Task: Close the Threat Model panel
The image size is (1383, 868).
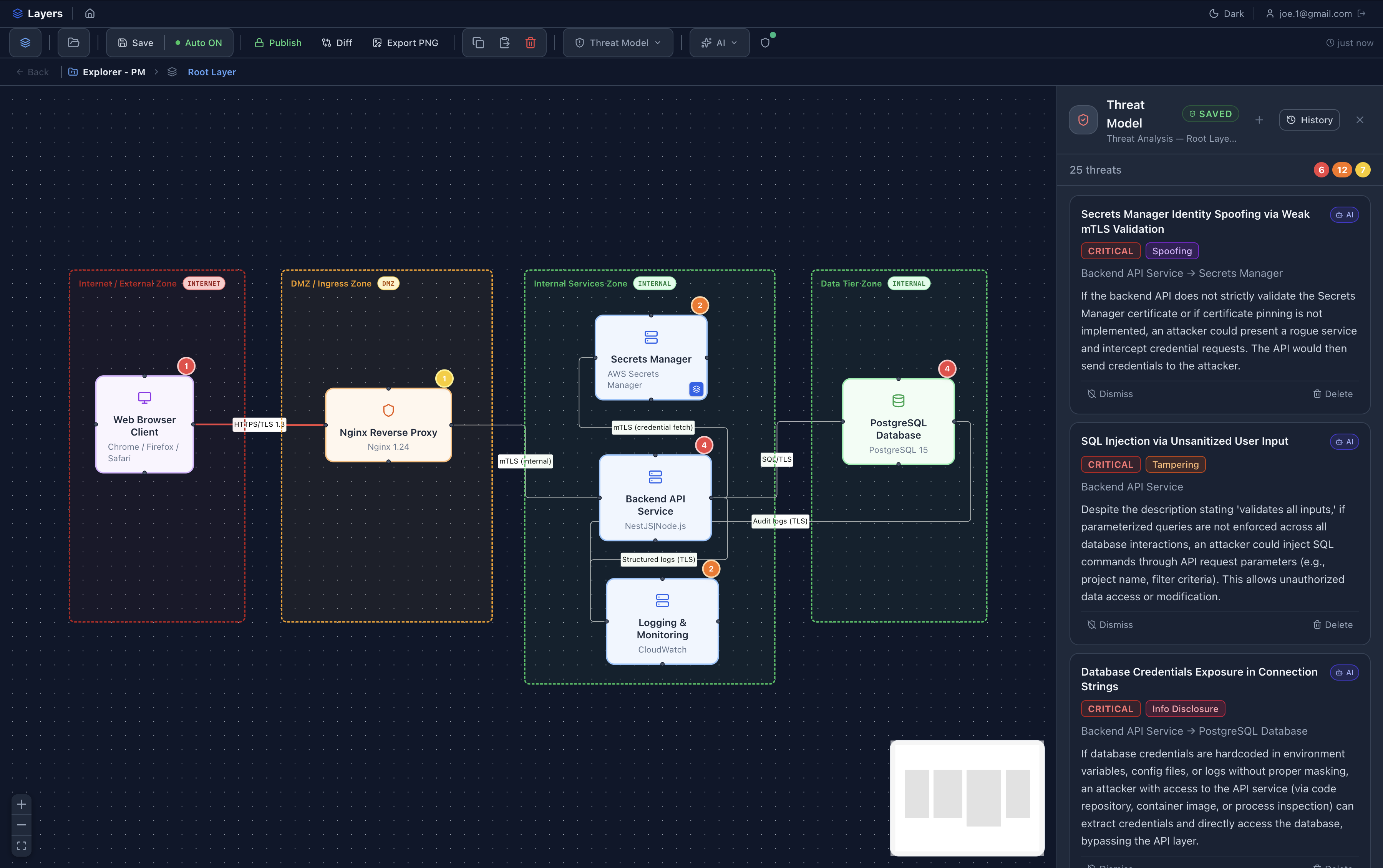Action: (1360, 120)
